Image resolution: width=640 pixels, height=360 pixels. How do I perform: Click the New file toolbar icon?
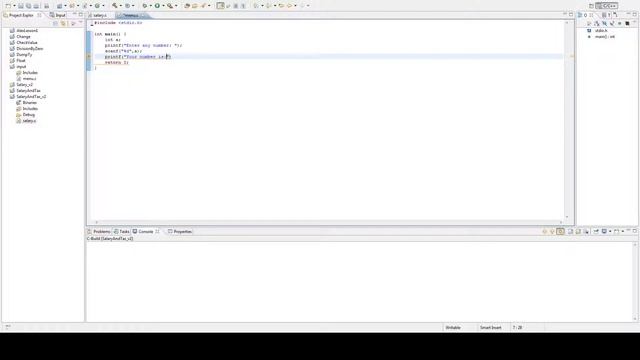pyautogui.click(x=8, y=6)
